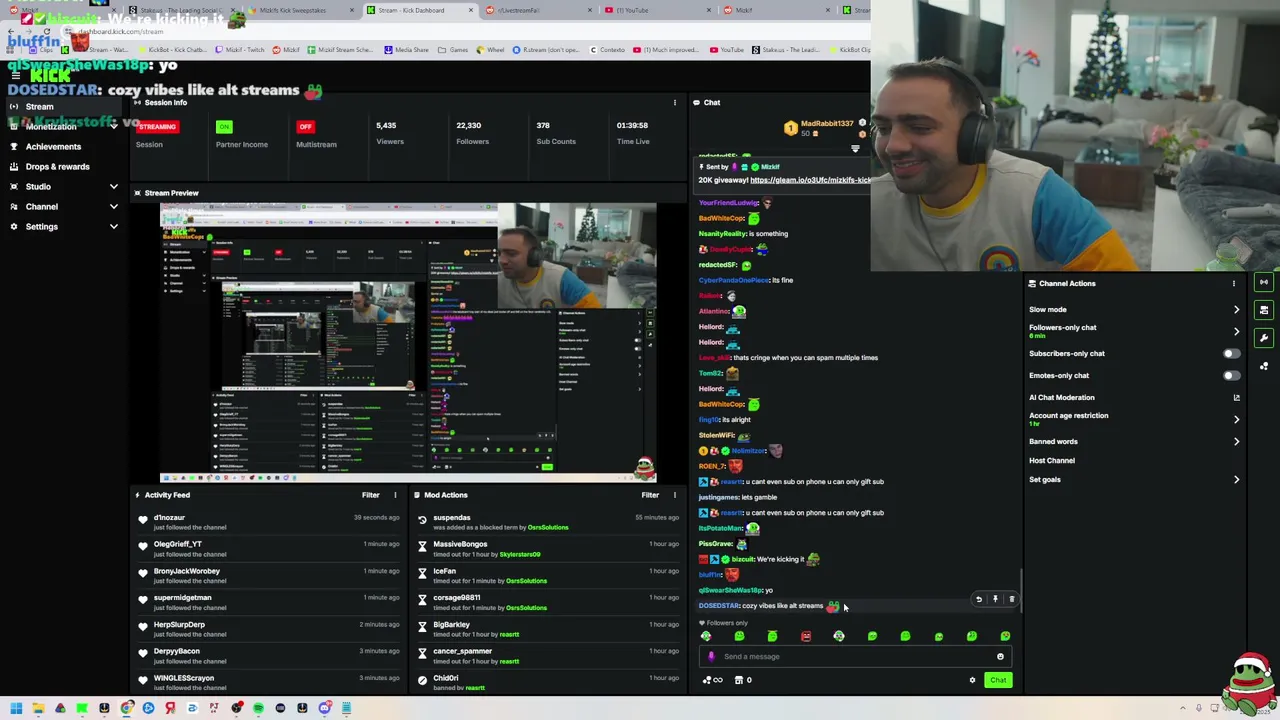This screenshot has height=720, width=1280.
Task: Click the delete message trash icon
Action: [x=1011, y=599]
